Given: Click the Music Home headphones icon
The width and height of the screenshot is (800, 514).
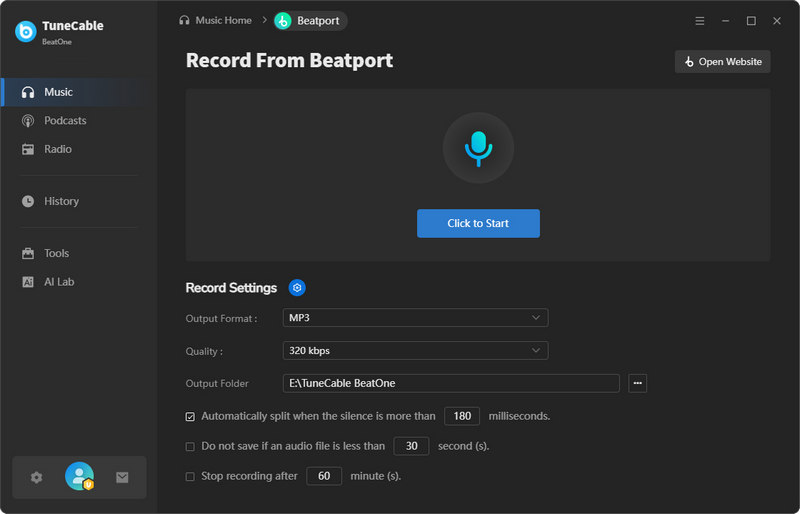Looking at the screenshot, I should (184, 20).
